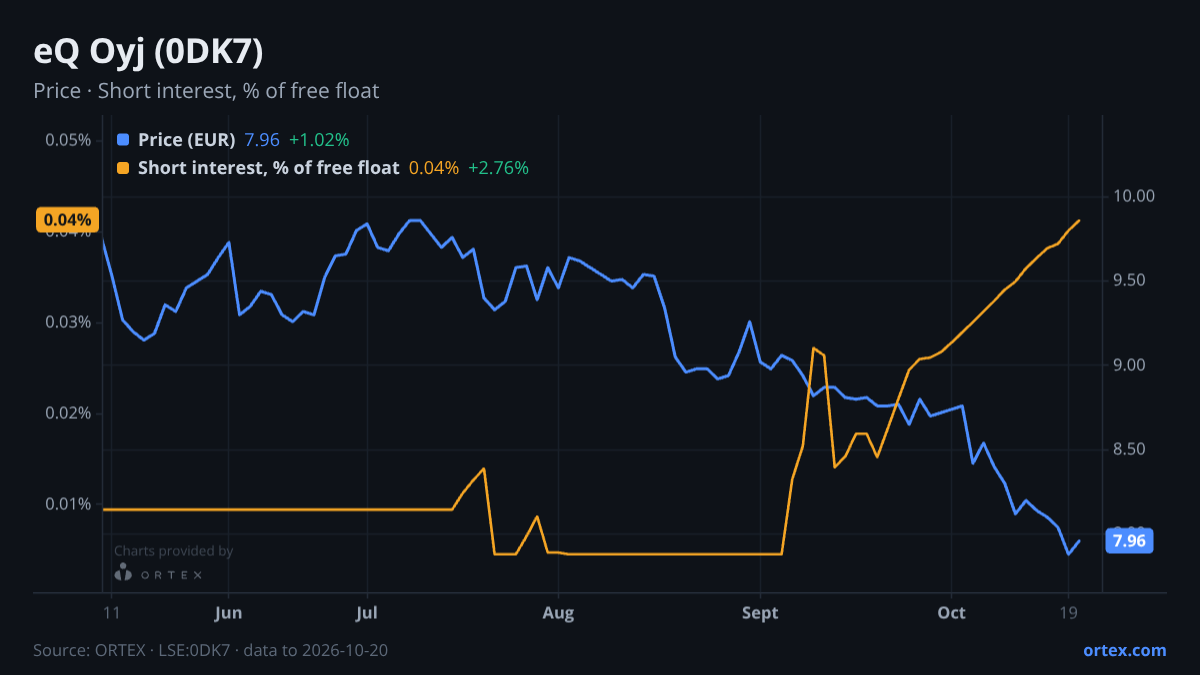
Task: Click the orange Short interest legend swatch
Action: click(x=123, y=168)
